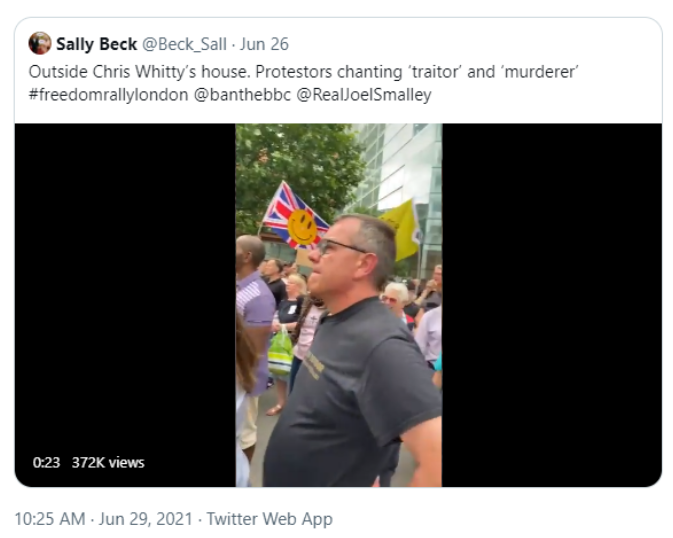The height and width of the screenshot is (538, 673).
Task: Click the black bar left of video frame
Action: [125, 305]
